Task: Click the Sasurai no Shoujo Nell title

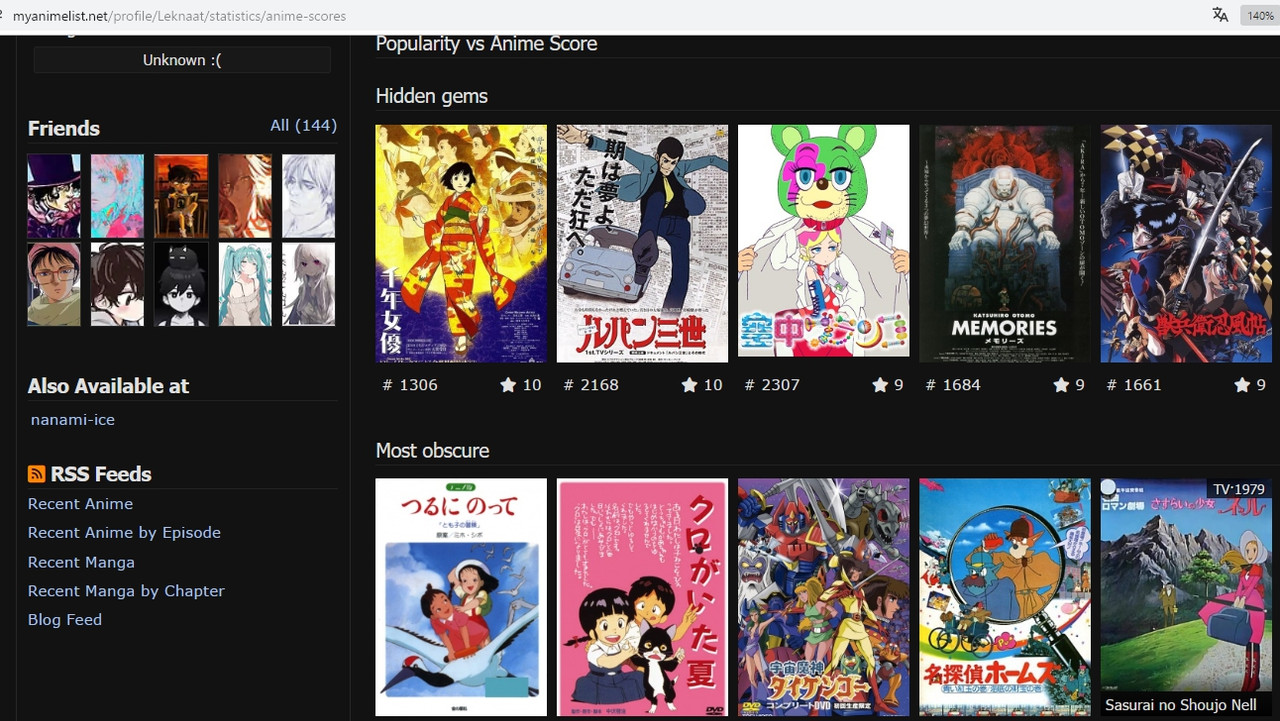Action: click(x=1181, y=705)
